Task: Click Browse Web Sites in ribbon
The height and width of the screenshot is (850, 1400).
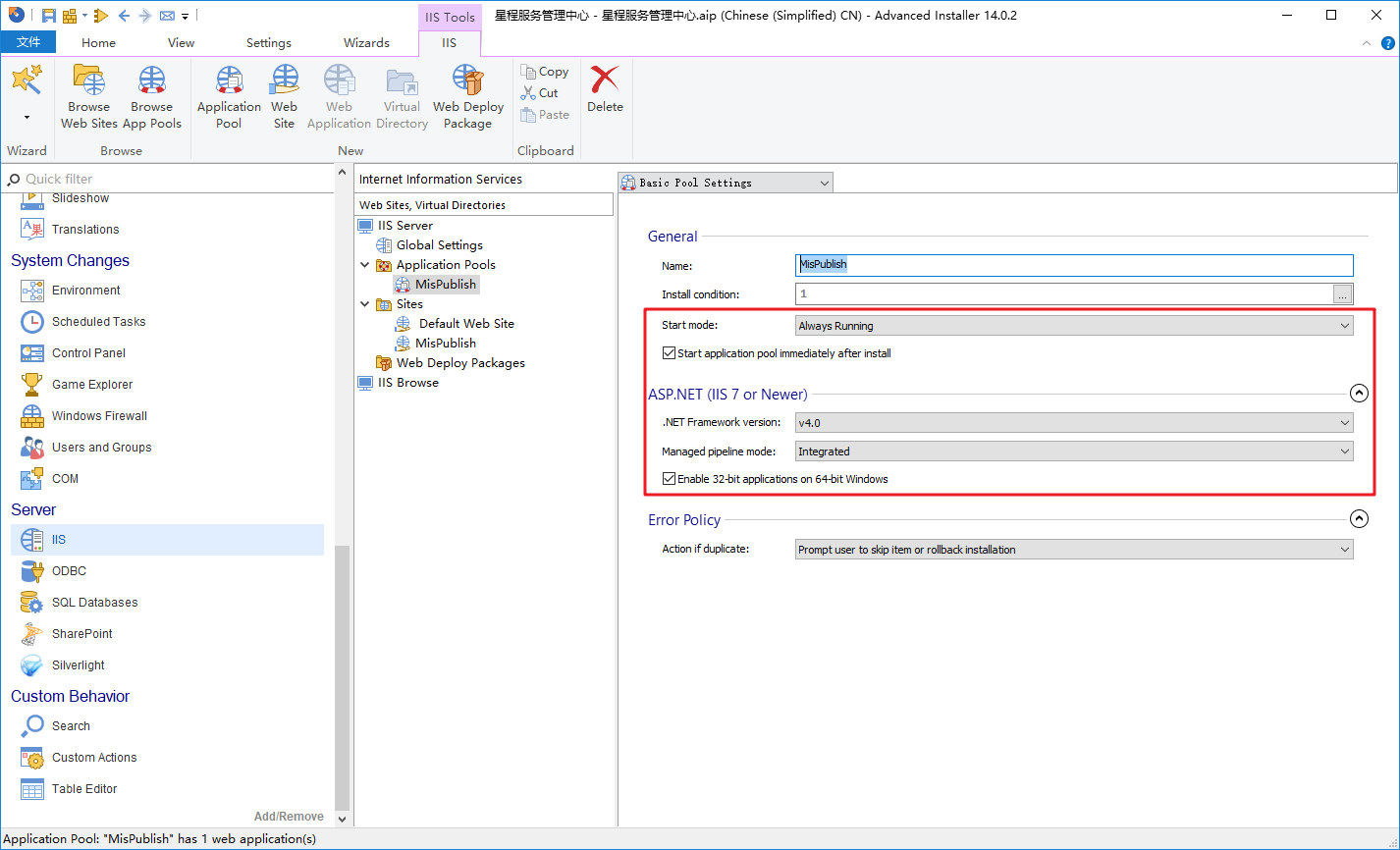Action: [x=89, y=97]
